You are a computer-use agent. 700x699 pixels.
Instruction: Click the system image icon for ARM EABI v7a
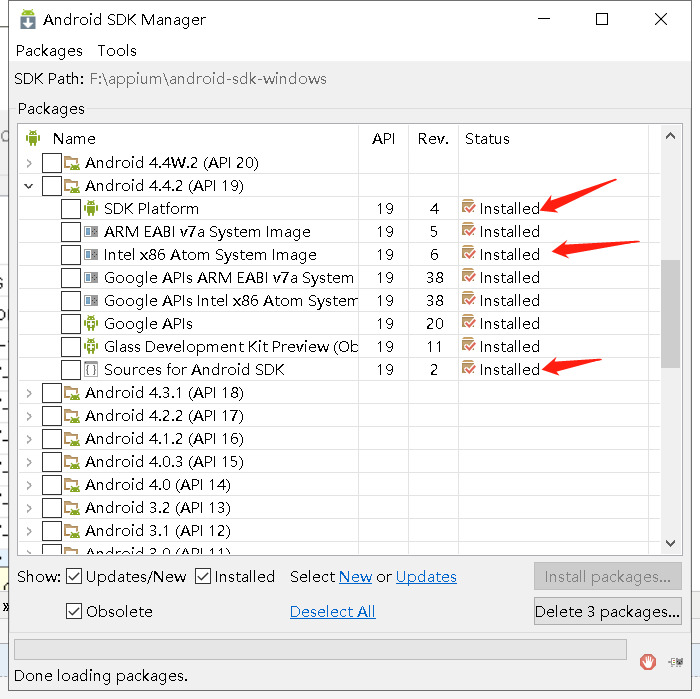coord(91,232)
